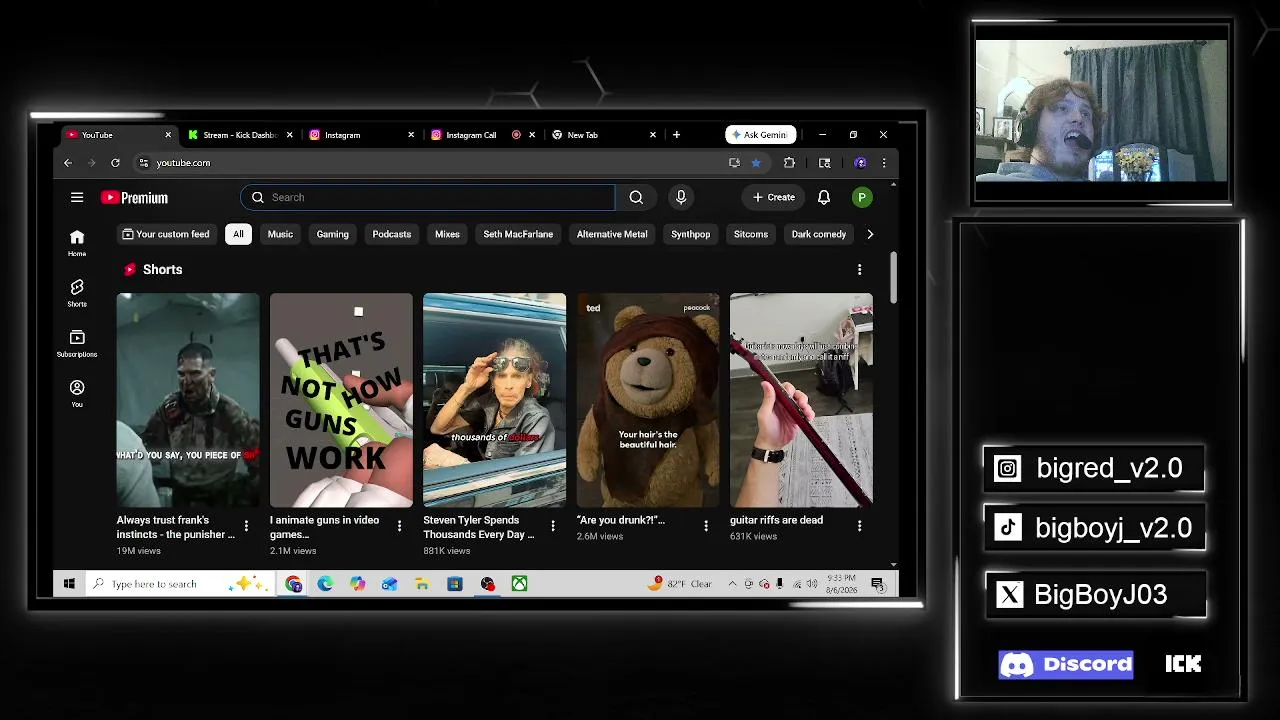The width and height of the screenshot is (1280, 720).
Task: Go to Home in the YouTube sidebar
Action: 77,242
